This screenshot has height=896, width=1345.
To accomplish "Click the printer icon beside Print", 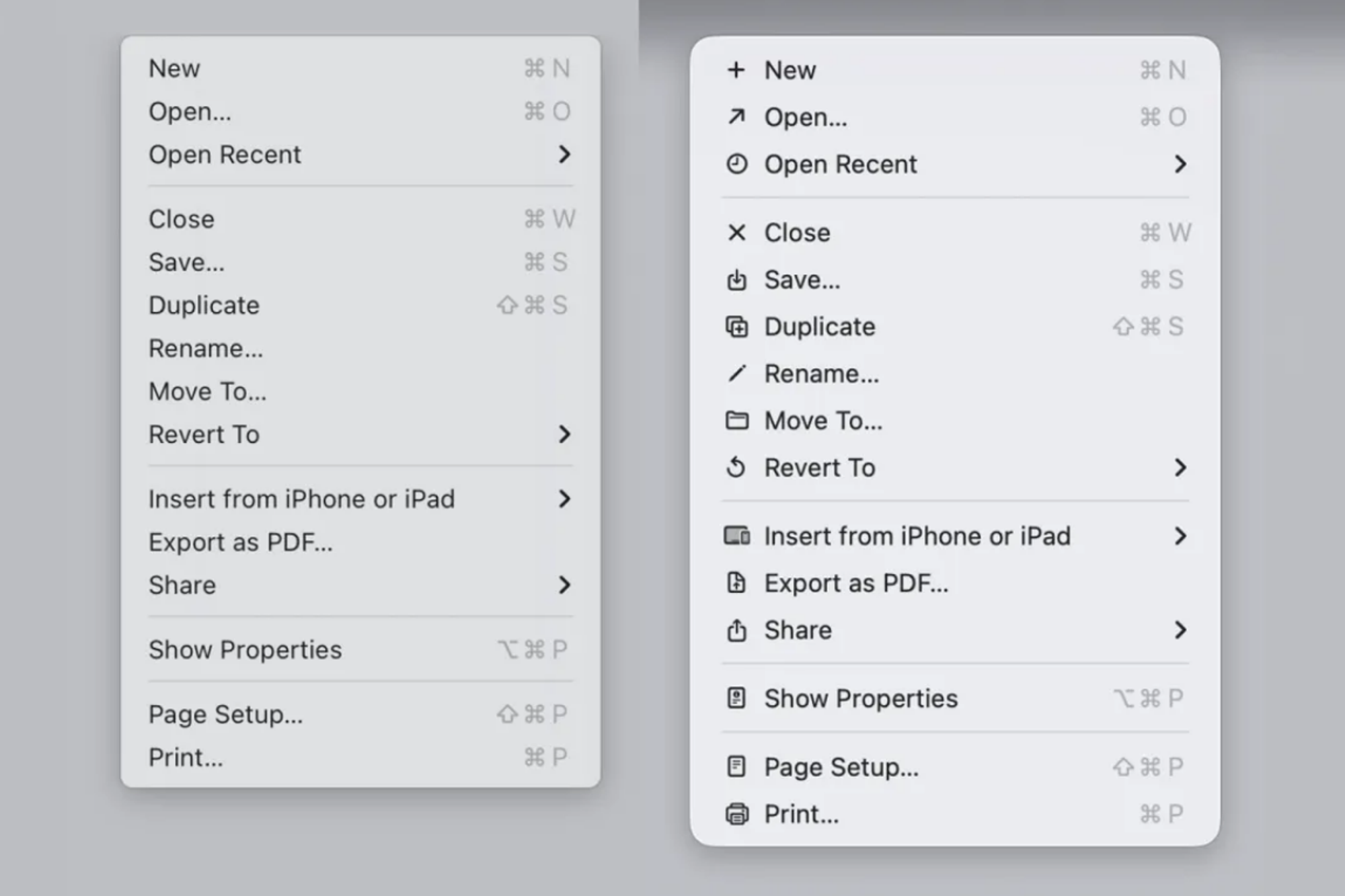I will tap(736, 814).
